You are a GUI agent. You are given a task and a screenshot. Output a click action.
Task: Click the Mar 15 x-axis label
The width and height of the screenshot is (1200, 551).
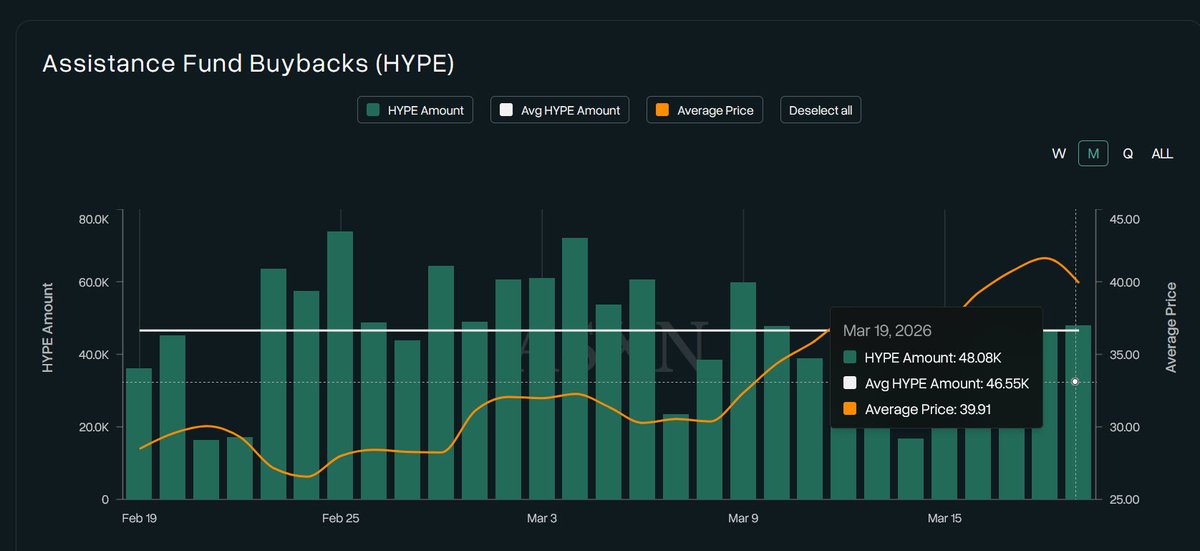pyautogui.click(x=945, y=518)
